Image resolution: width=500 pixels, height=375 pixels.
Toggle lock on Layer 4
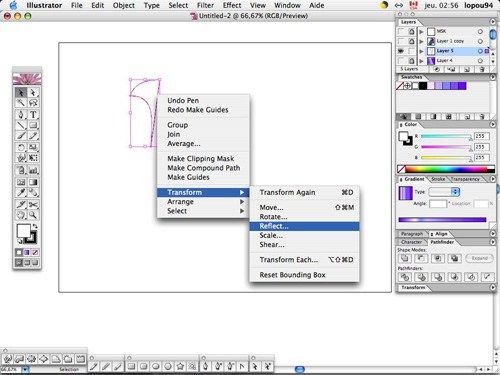[412, 61]
